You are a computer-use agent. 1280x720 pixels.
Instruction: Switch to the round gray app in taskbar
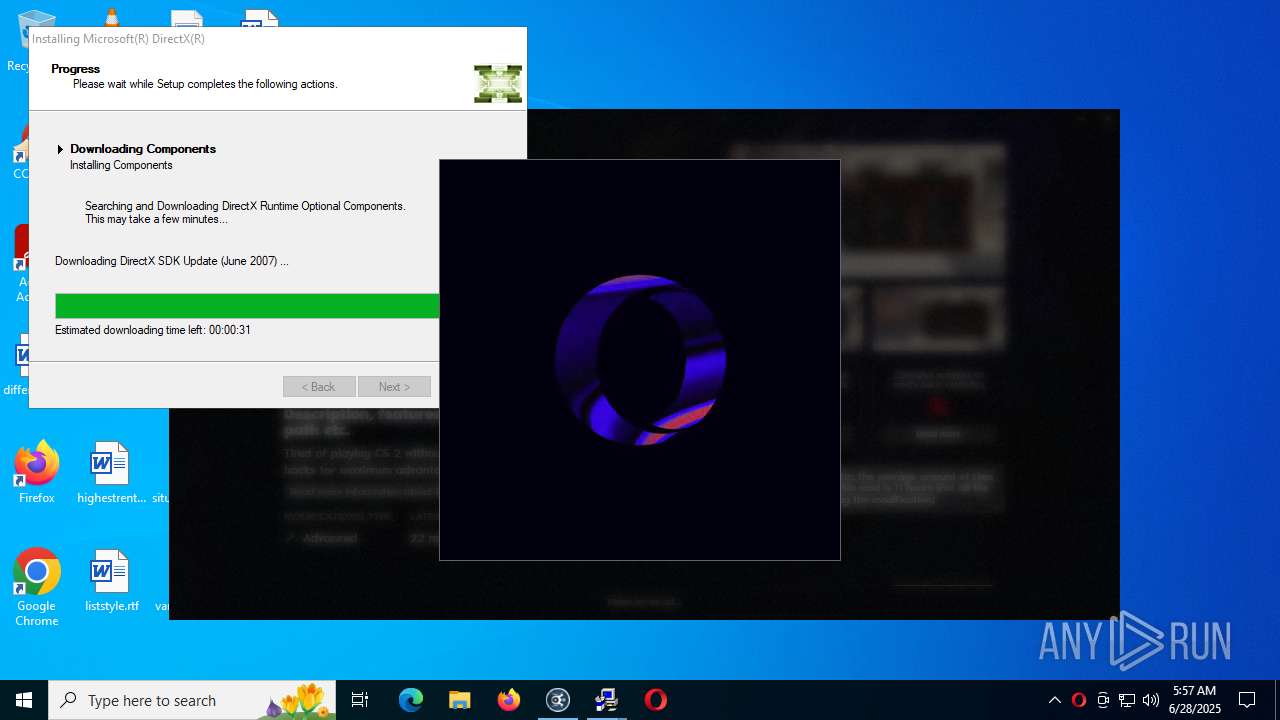(x=558, y=700)
